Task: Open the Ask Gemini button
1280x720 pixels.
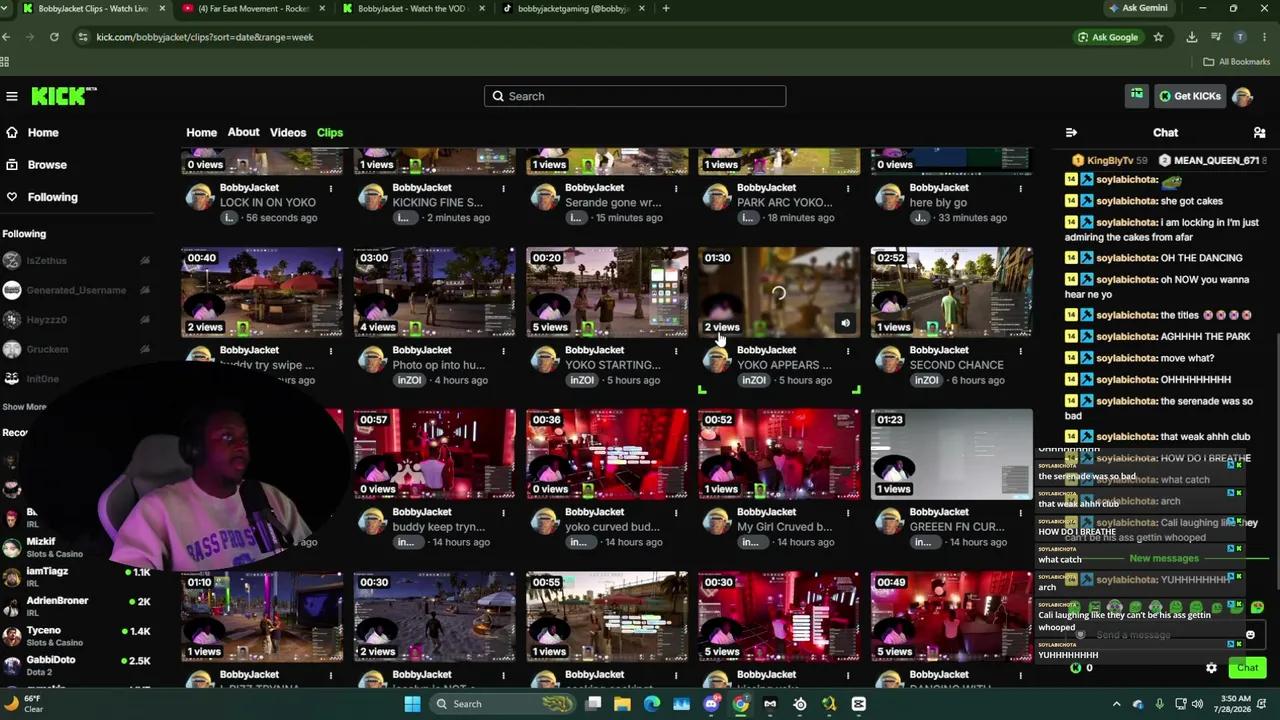Action: (1138, 8)
